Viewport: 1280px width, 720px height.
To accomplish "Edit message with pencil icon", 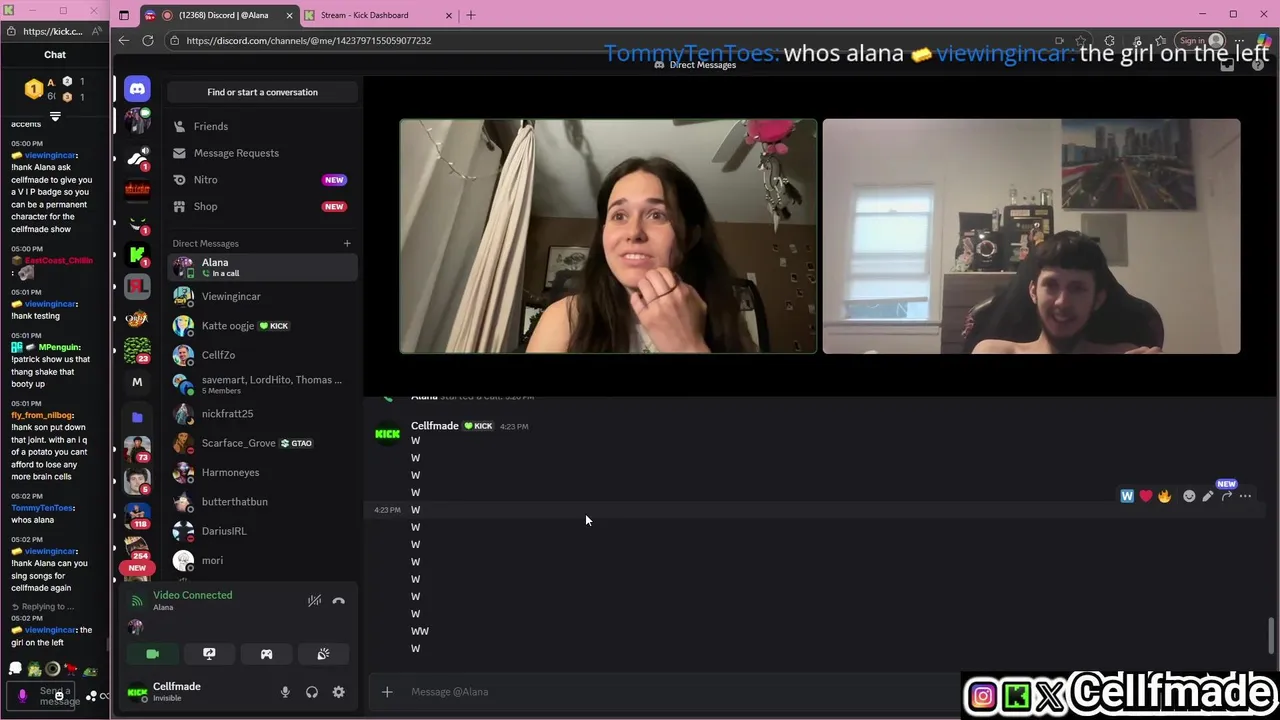I will [x=1208, y=496].
